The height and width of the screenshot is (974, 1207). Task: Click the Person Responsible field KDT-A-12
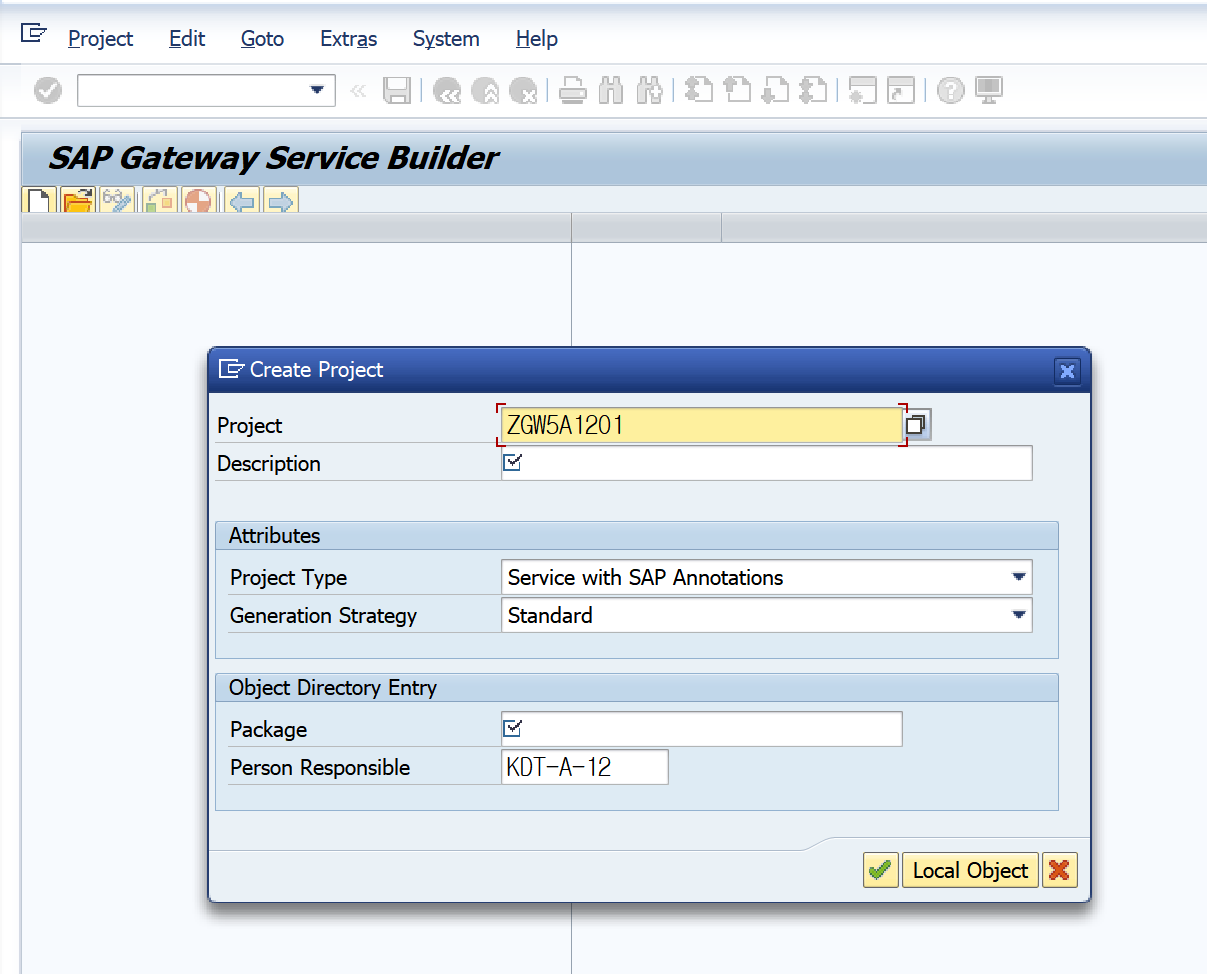tap(585, 767)
